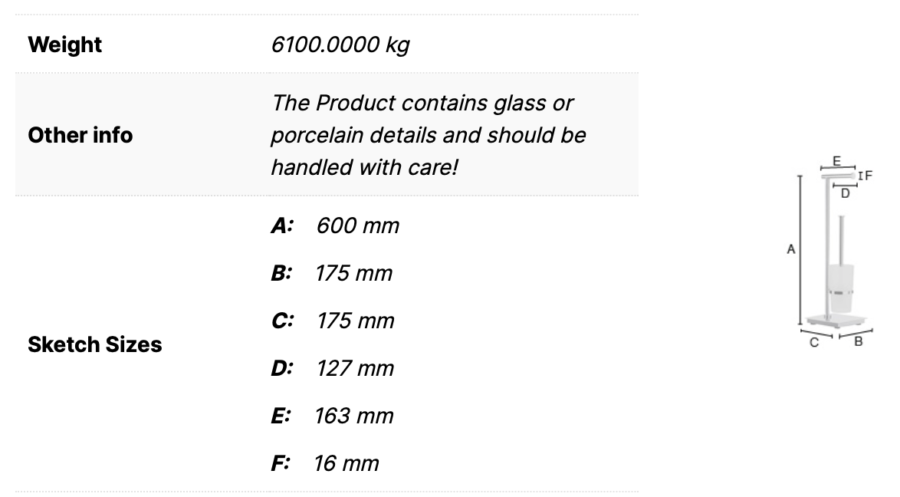This screenshot has height=497, width=900.
Task: Click the glass or porcelain handling notice
Action: (x=428, y=135)
